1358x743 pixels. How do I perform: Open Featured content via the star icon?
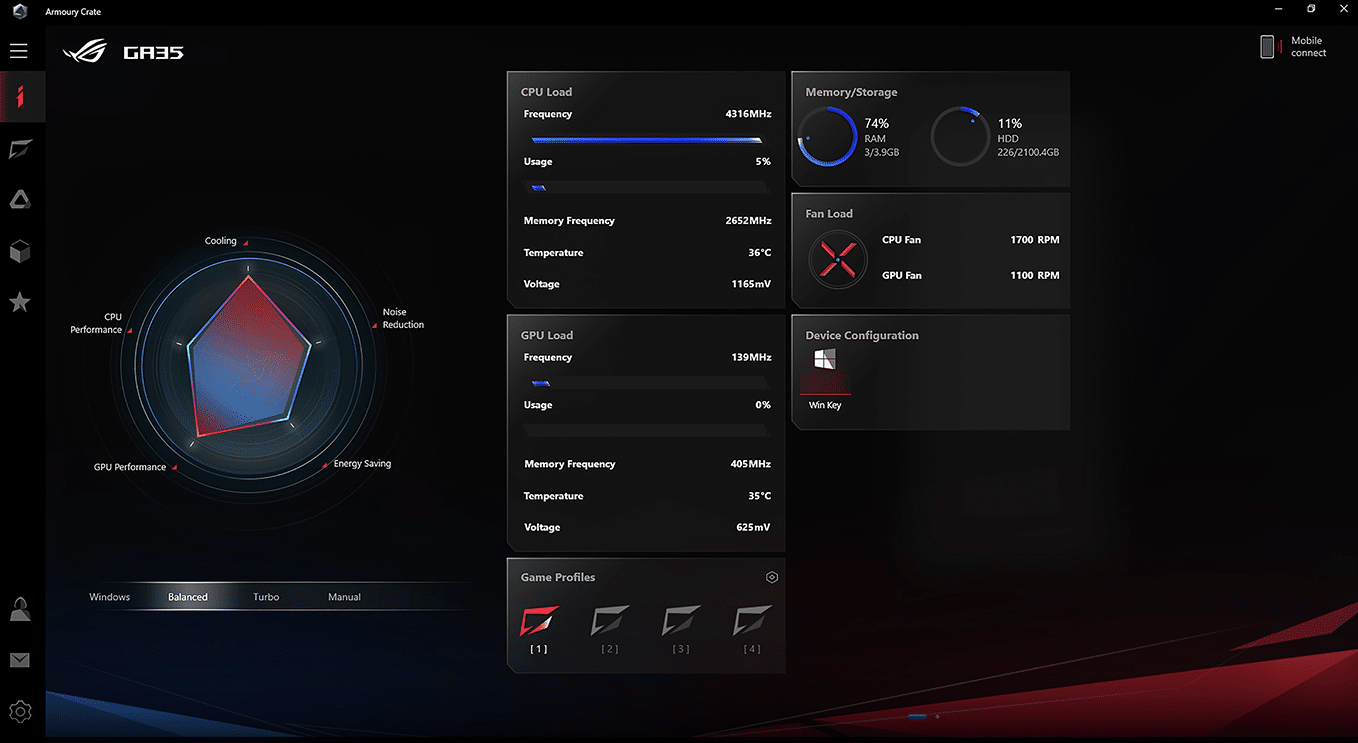click(x=18, y=302)
